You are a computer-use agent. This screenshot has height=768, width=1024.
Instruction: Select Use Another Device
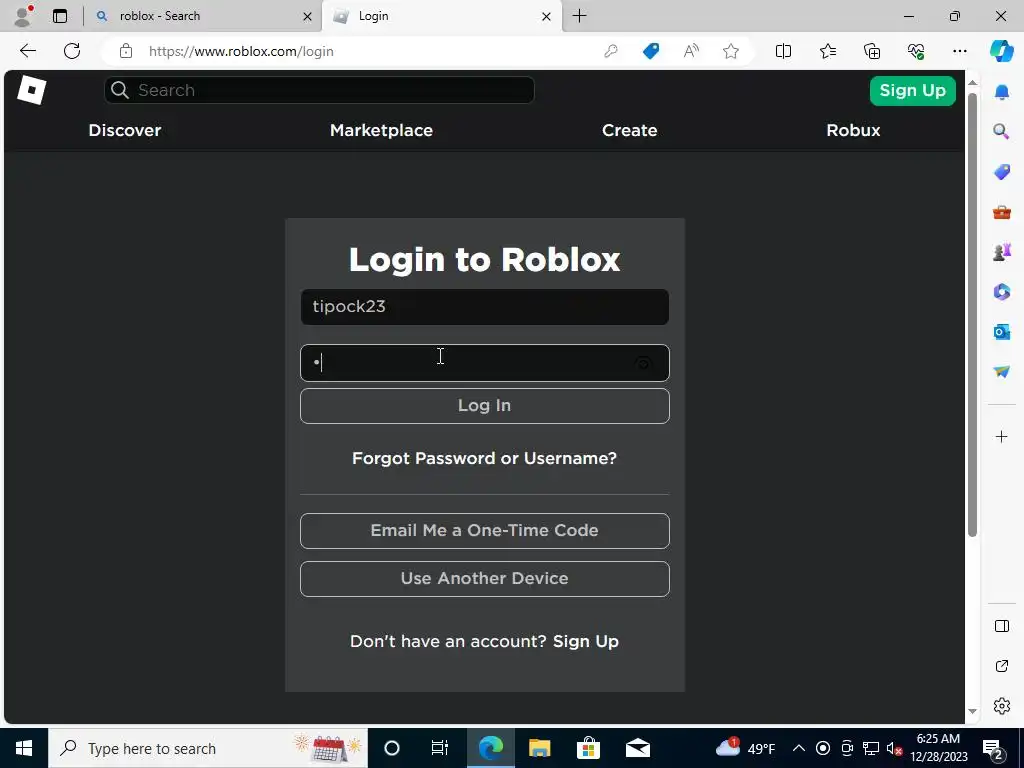(x=485, y=579)
